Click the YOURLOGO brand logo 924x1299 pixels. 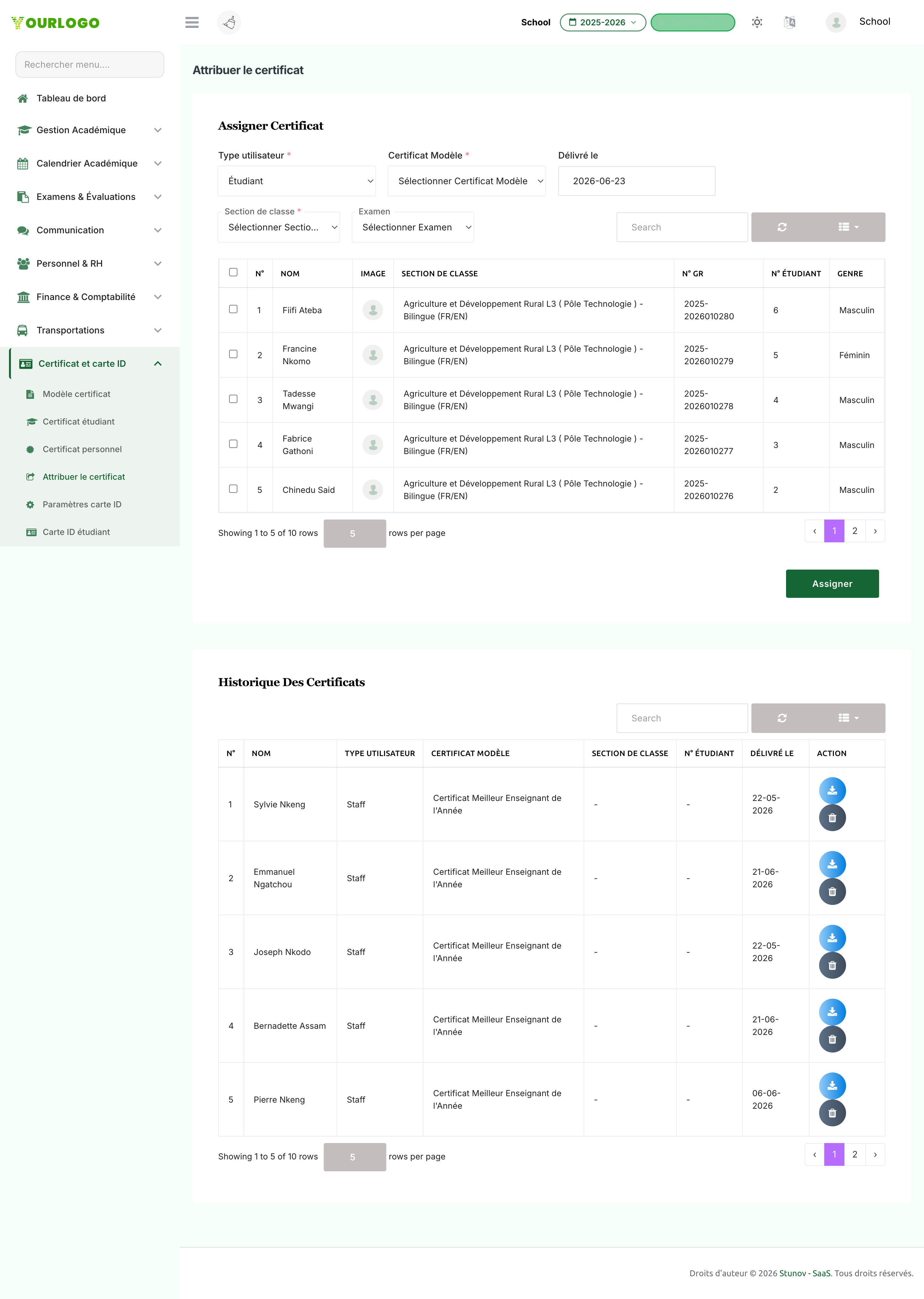coord(55,23)
